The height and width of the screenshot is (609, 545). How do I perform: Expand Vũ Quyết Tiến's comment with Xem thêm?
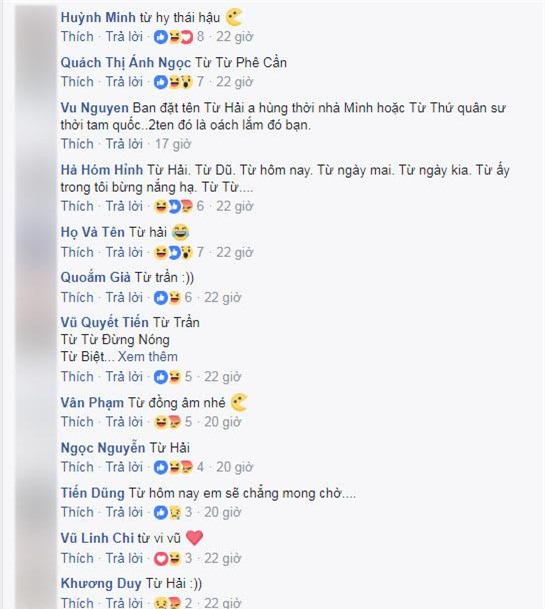coord(148,357)
